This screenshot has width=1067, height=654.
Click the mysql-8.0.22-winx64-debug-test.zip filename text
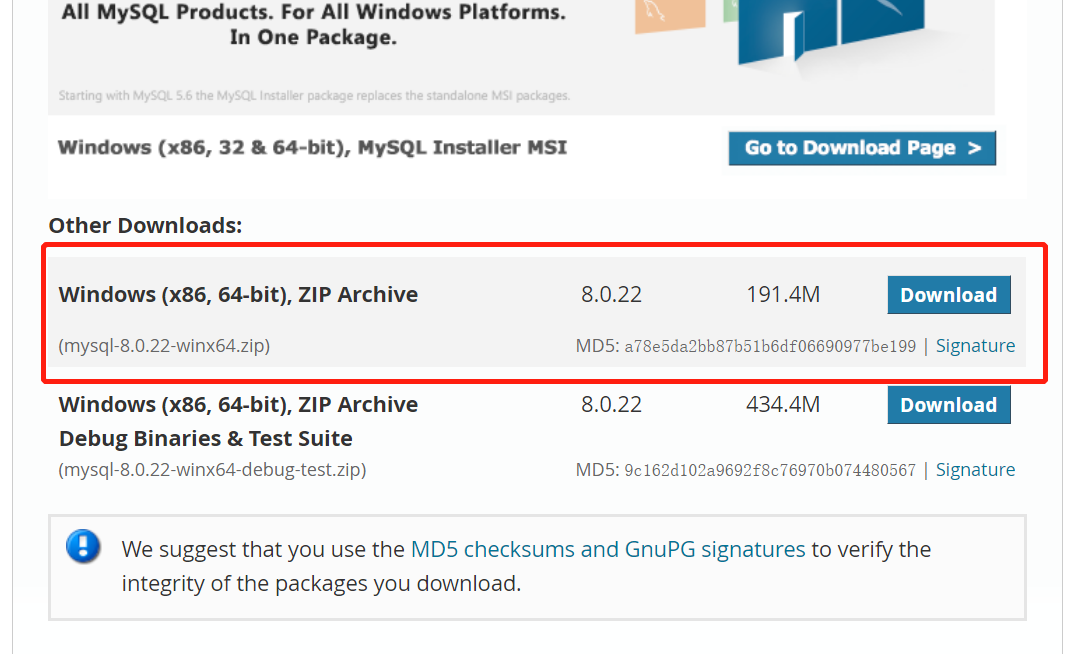(212, 470)
